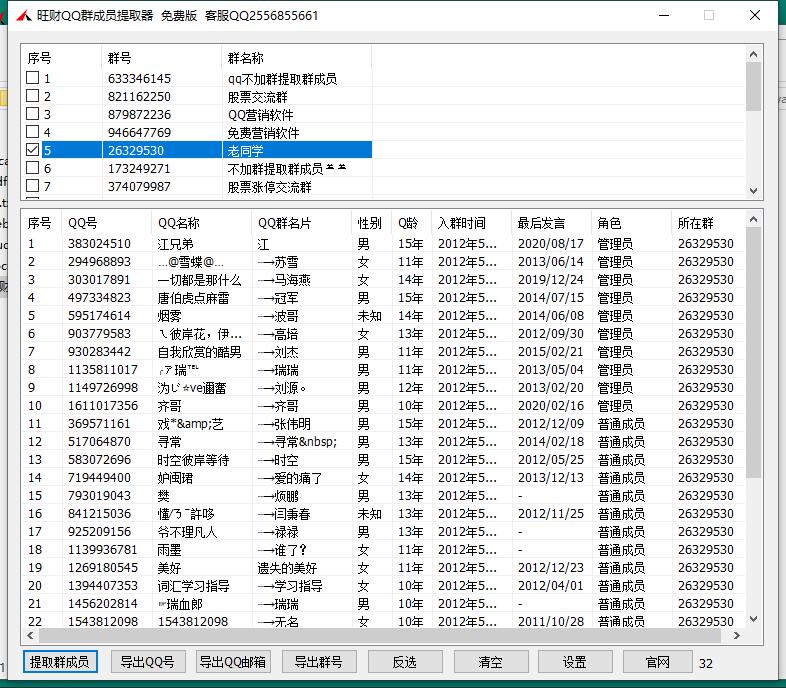Screen dimensions: 786x688
Task: Click last-post date 2020/08/17
Action: click(551, 244)
